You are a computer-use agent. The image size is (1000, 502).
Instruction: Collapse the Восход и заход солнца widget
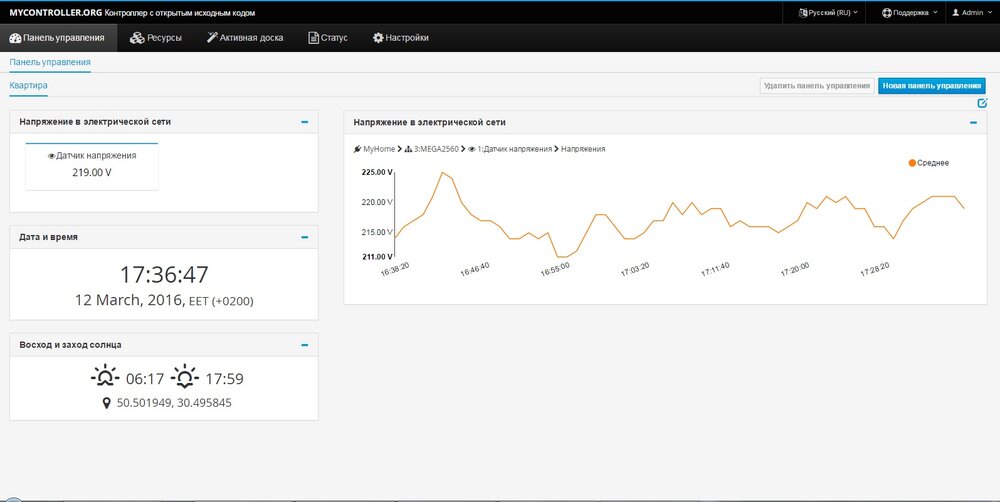(304, 345)
